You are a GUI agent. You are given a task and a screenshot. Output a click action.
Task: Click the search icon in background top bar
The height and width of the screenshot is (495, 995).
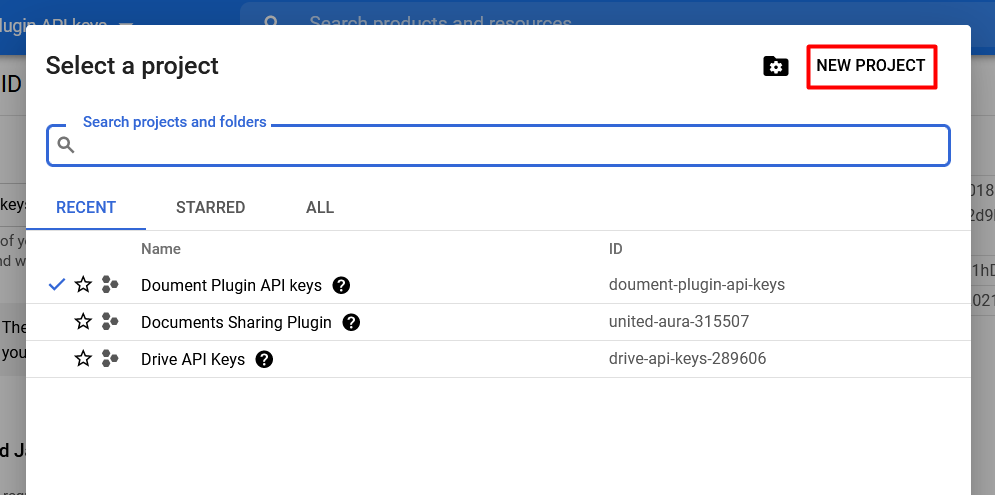271,22
